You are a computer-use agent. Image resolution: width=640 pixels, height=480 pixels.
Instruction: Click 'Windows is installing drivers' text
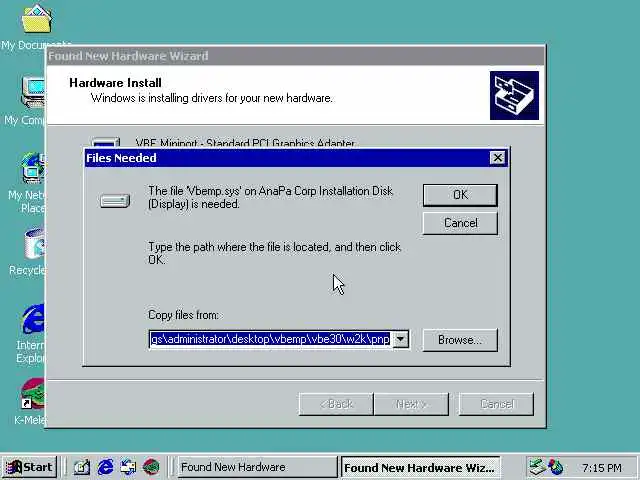point(211,98)
